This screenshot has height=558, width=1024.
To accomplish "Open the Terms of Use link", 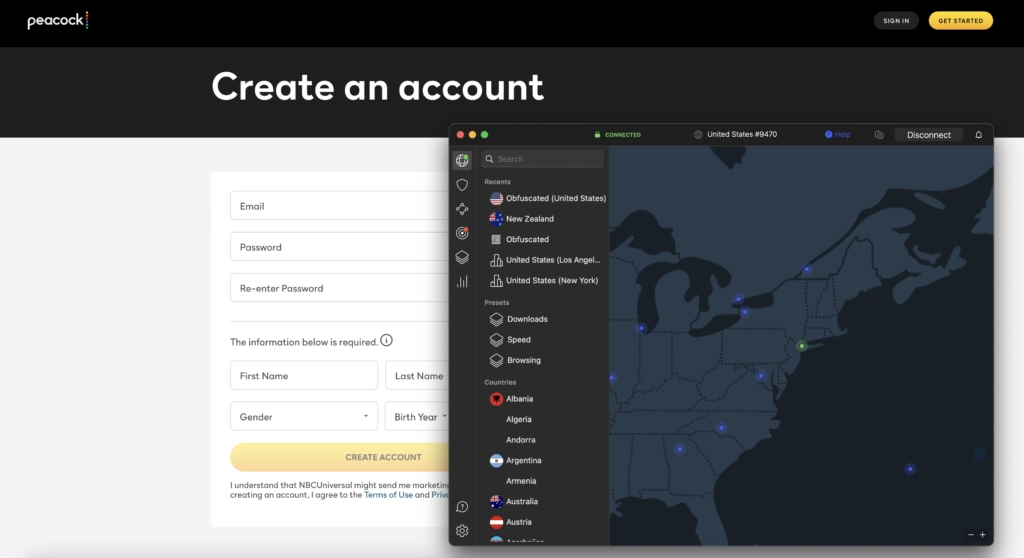I will [x=388, y=495].
